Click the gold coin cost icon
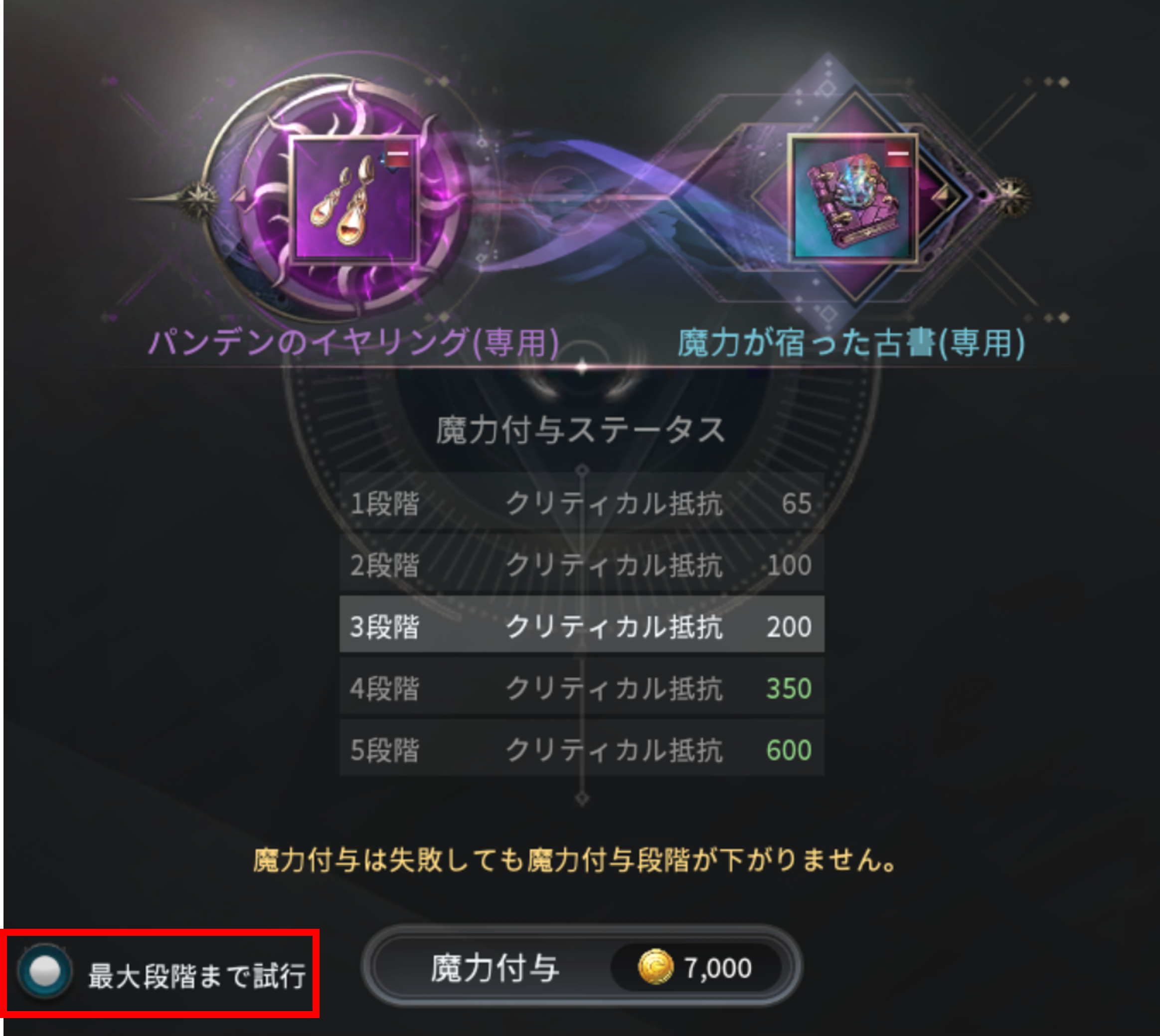The image size is (1160, 1036). click(655, 967)
